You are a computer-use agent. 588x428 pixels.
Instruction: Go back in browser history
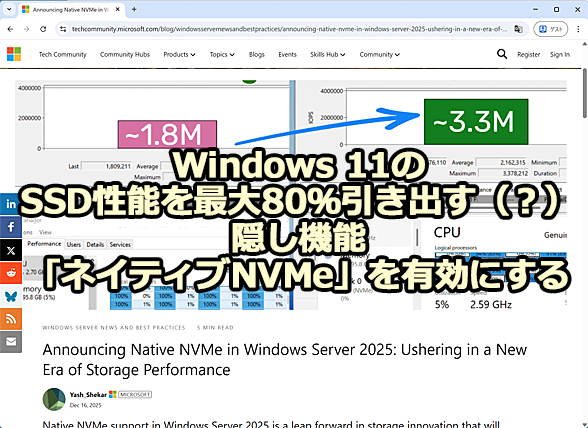click(x=10, y=29)
